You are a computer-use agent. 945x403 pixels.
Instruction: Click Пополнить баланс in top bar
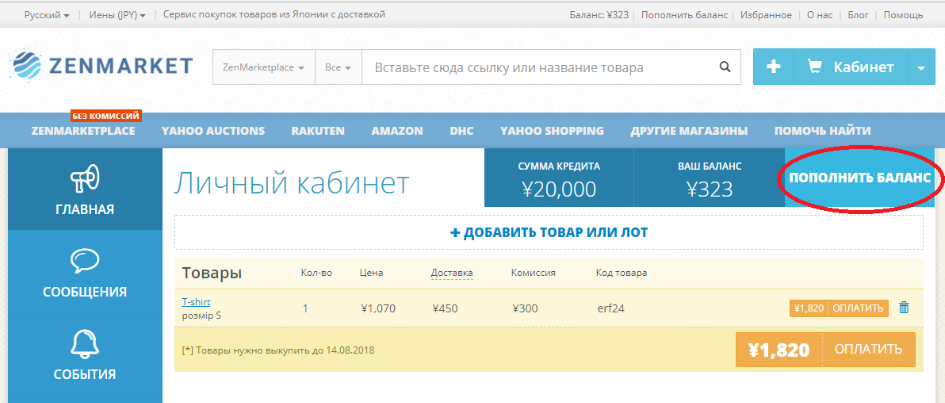(684, 14)
